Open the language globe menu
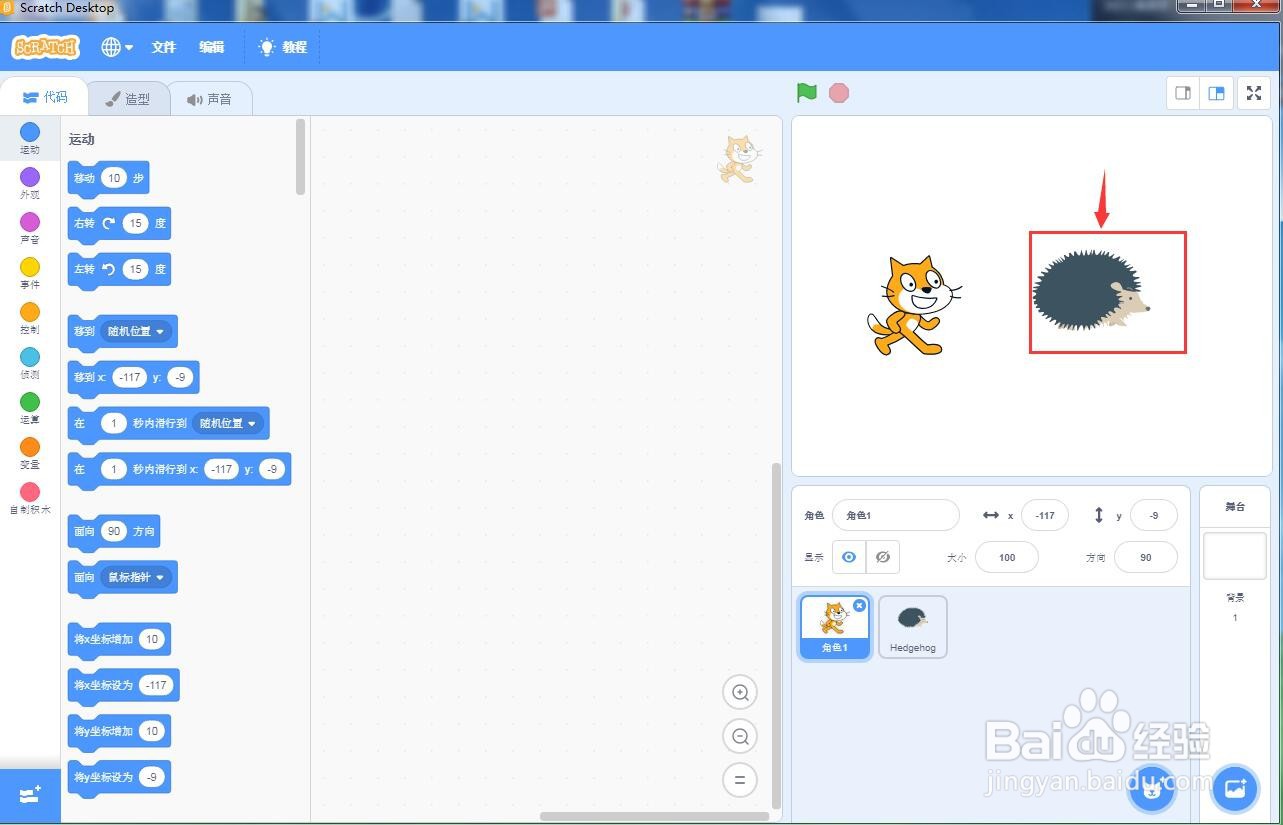This screenshot has width=1283, height=825. (117, 47)
